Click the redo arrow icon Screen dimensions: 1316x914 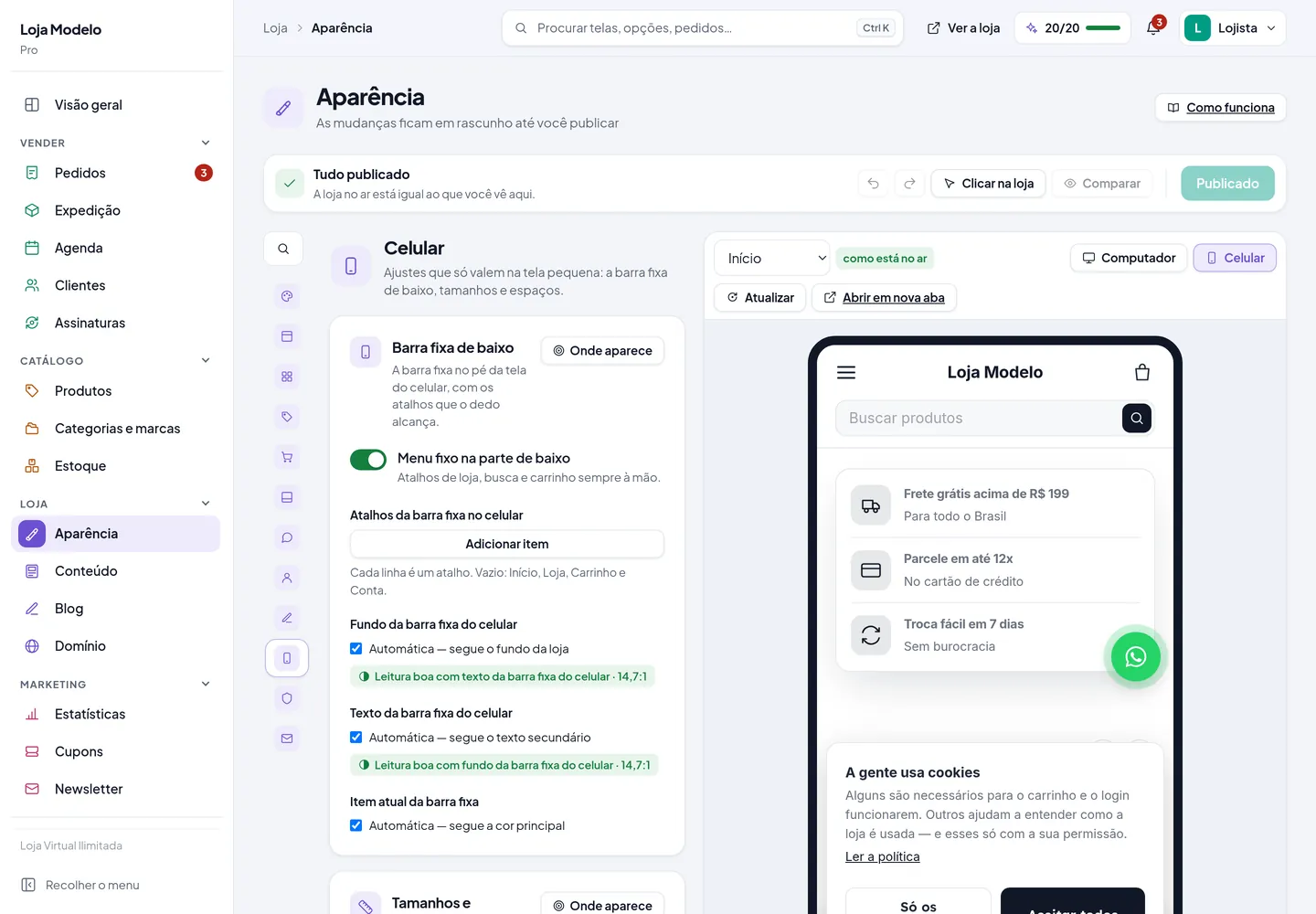pyautogui.click(x=909, y=184)
